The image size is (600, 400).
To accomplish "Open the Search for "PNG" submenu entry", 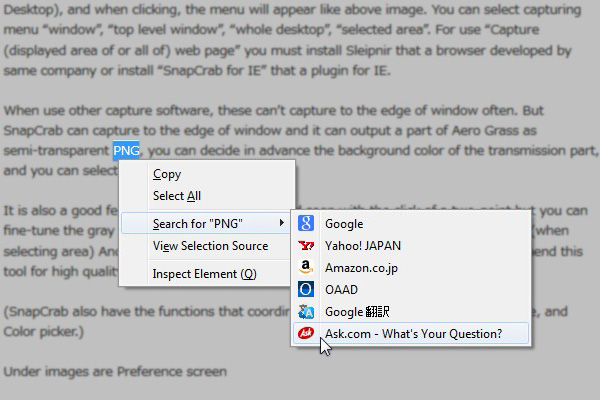I will (x=206, y=223).
